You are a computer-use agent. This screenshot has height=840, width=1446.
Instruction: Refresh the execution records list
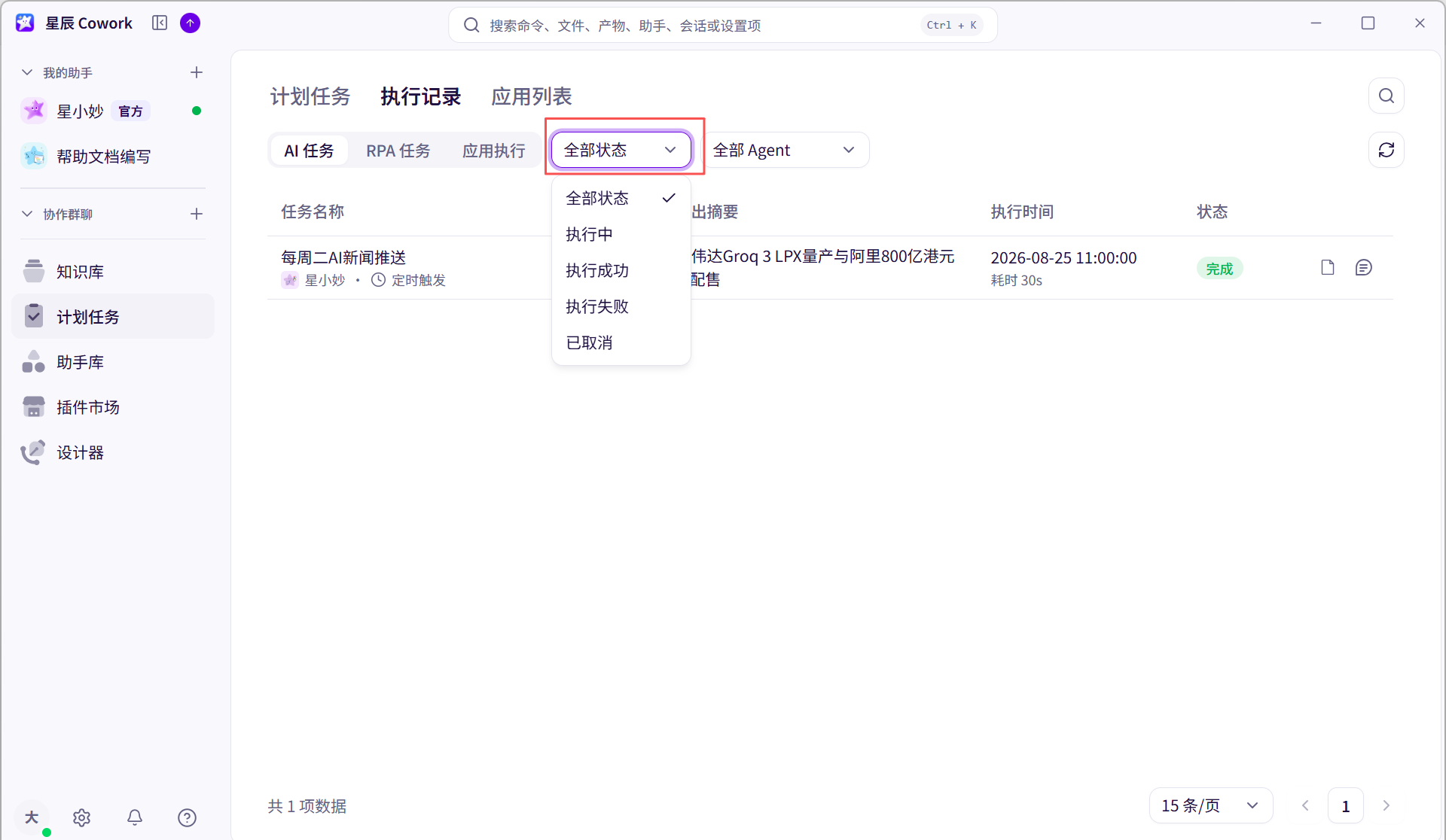pos(1386,150)
